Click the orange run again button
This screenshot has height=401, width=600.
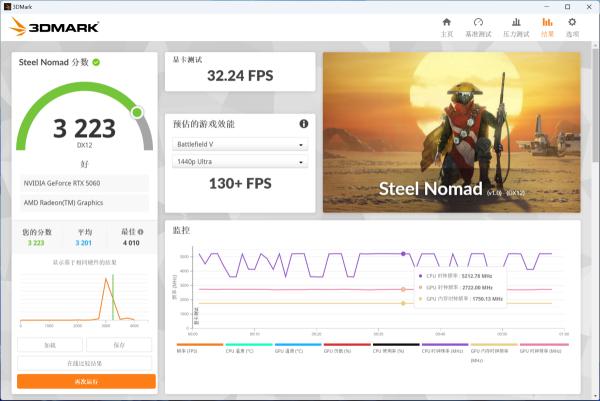pos(86,381)
